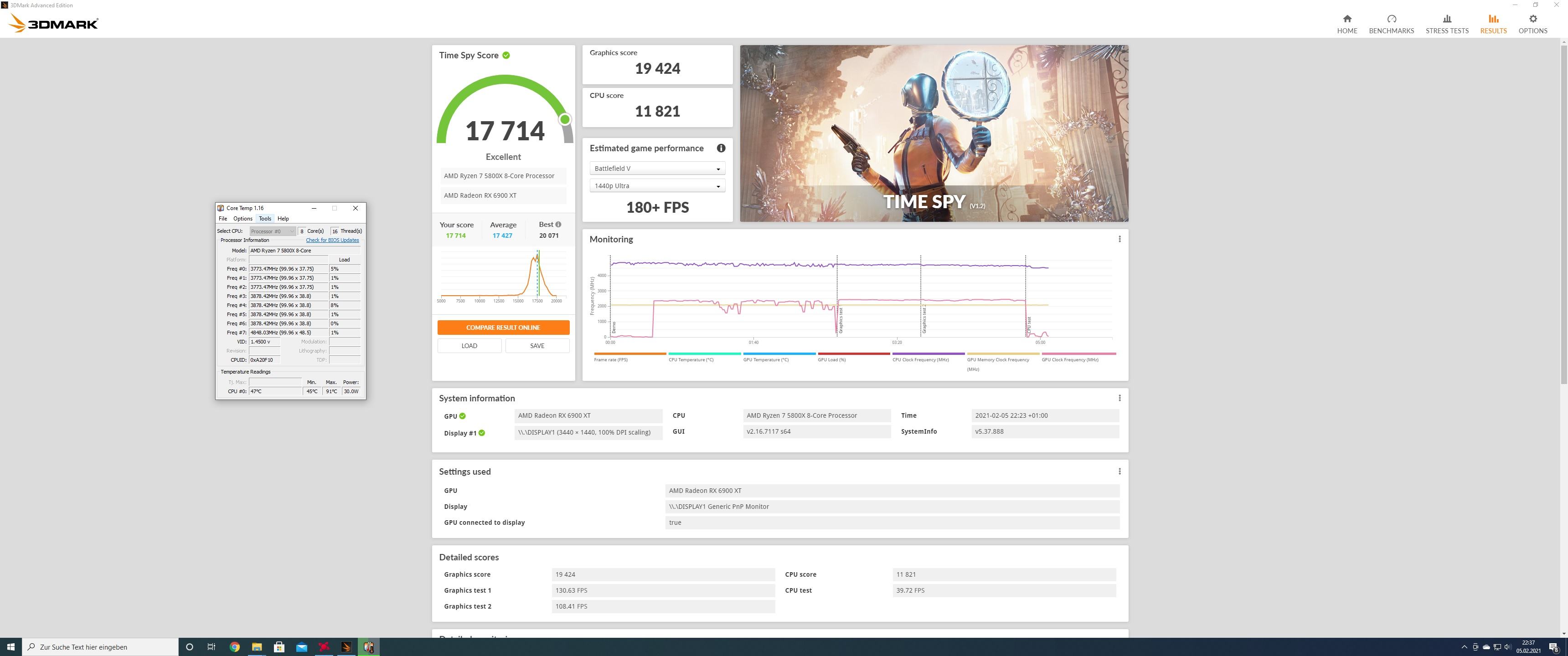Open Microsoft Store from taskbar
1568x656 pixels.
(x=279, y=647)
